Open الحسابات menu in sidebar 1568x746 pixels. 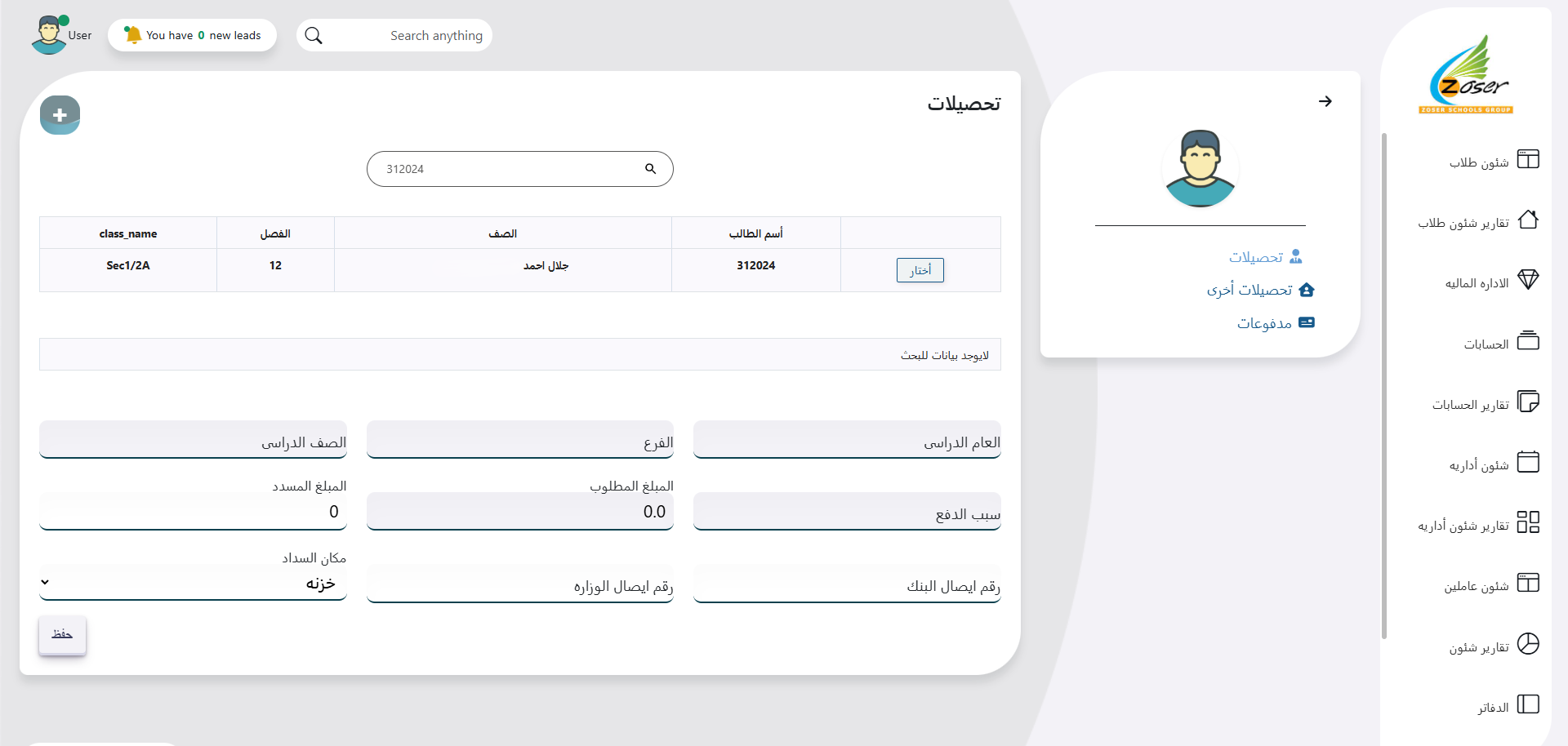(x=1486, y=344)
